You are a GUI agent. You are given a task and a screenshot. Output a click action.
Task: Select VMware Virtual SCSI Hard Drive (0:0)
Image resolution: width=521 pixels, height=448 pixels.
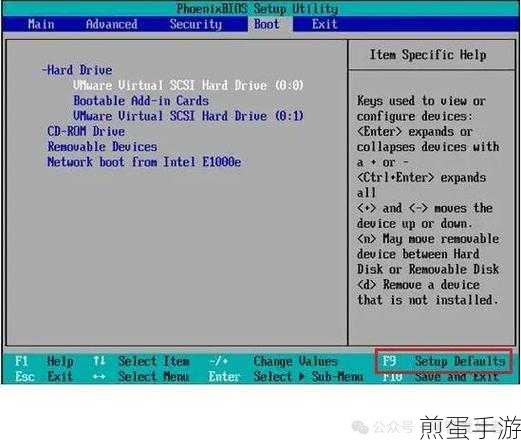click(x=188, y=85)
